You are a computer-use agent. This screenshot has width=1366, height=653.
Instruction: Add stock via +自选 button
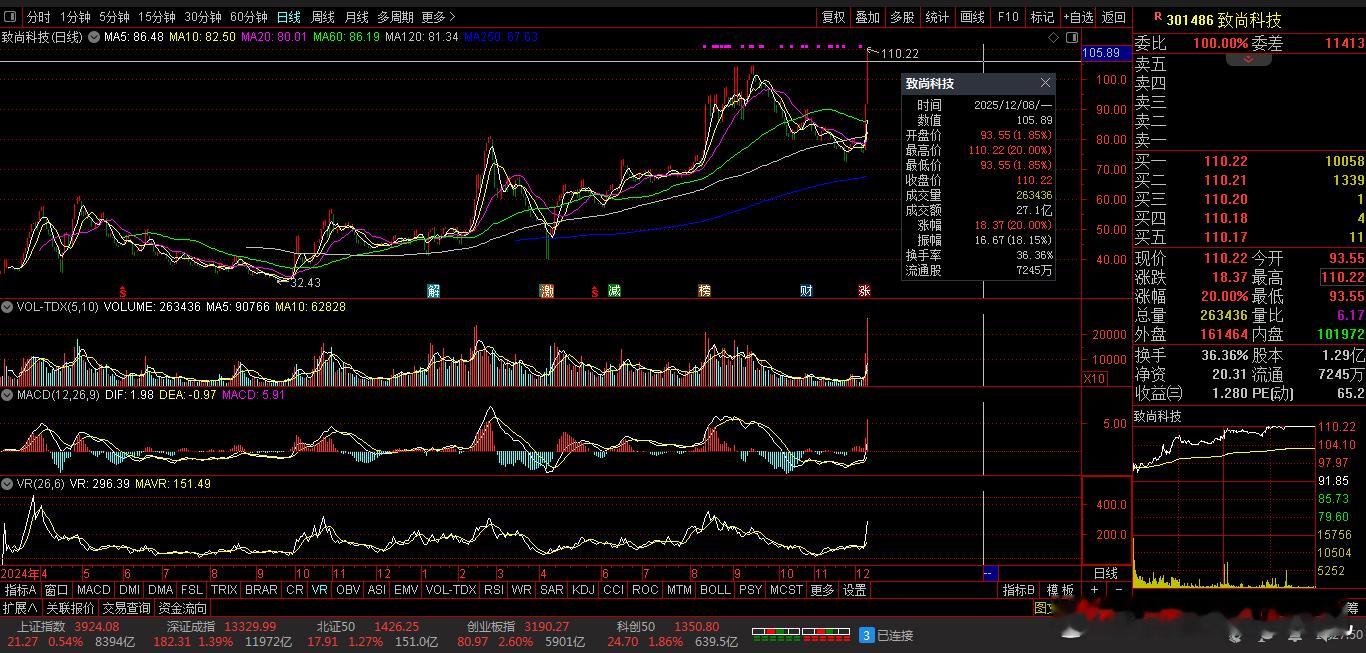[1078, 17]
